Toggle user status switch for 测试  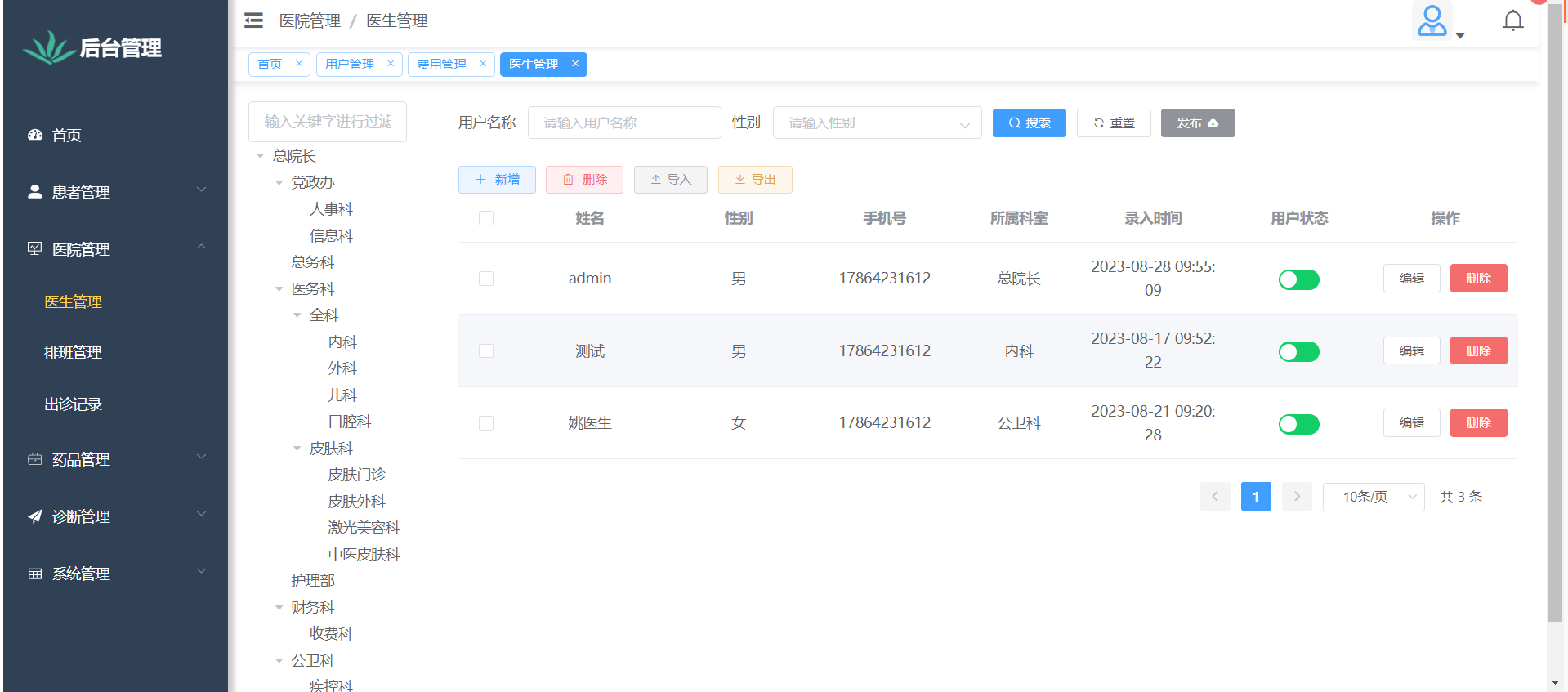click(x=1299, y=351)
